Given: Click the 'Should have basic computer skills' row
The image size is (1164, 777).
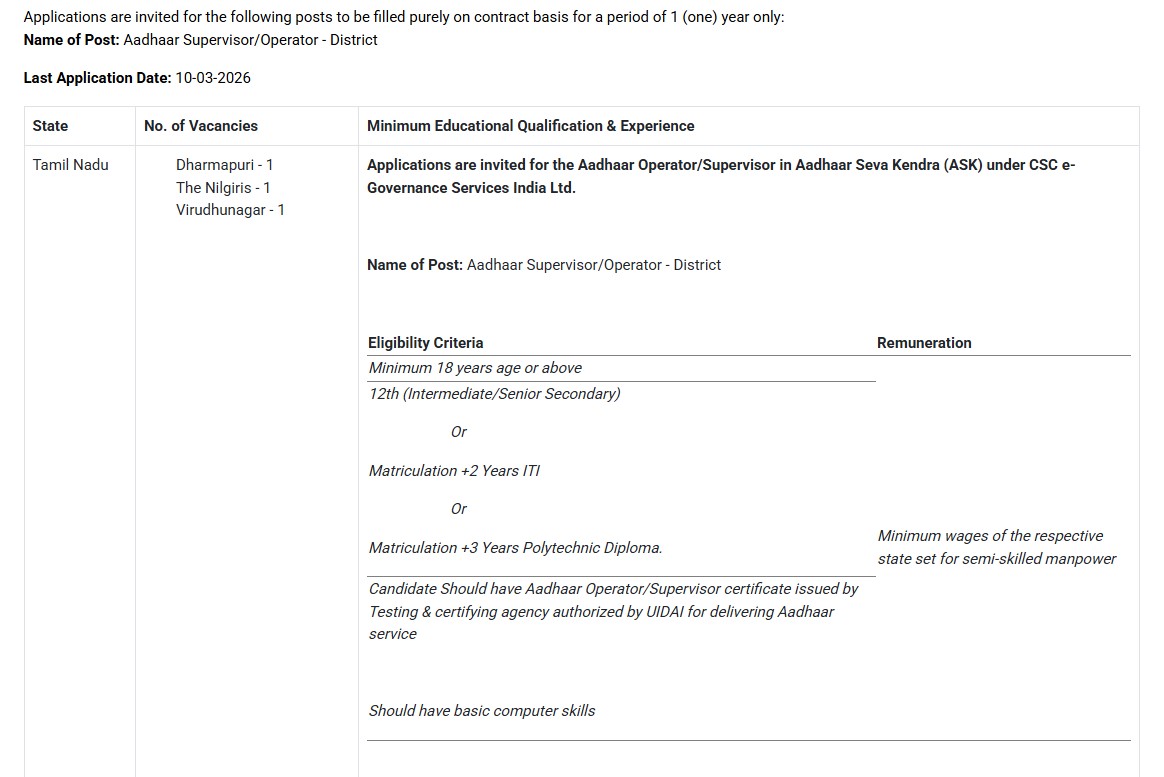Looking at the screenshot, I should 481,711.
